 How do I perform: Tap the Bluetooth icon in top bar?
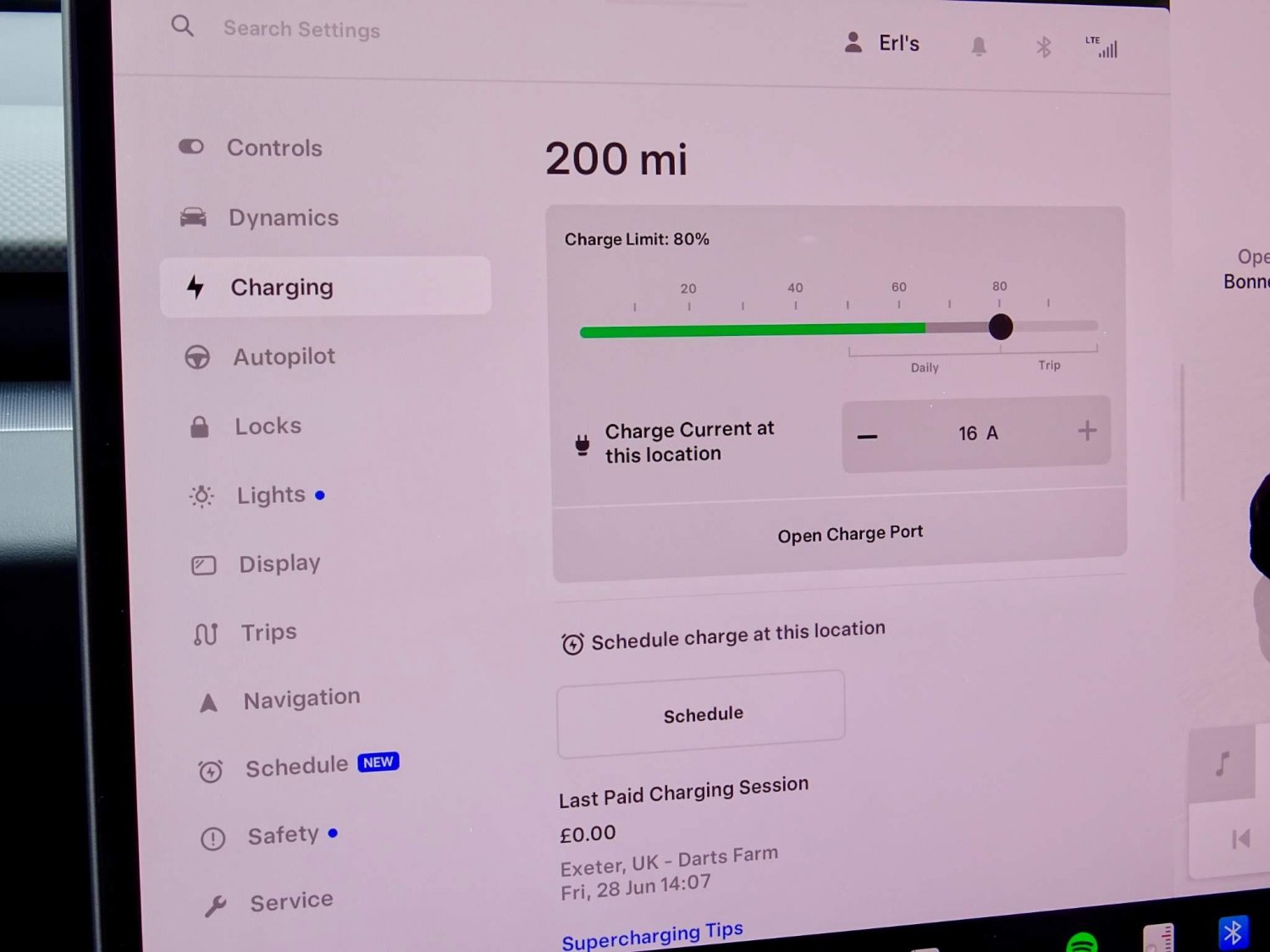point(1044,47)
